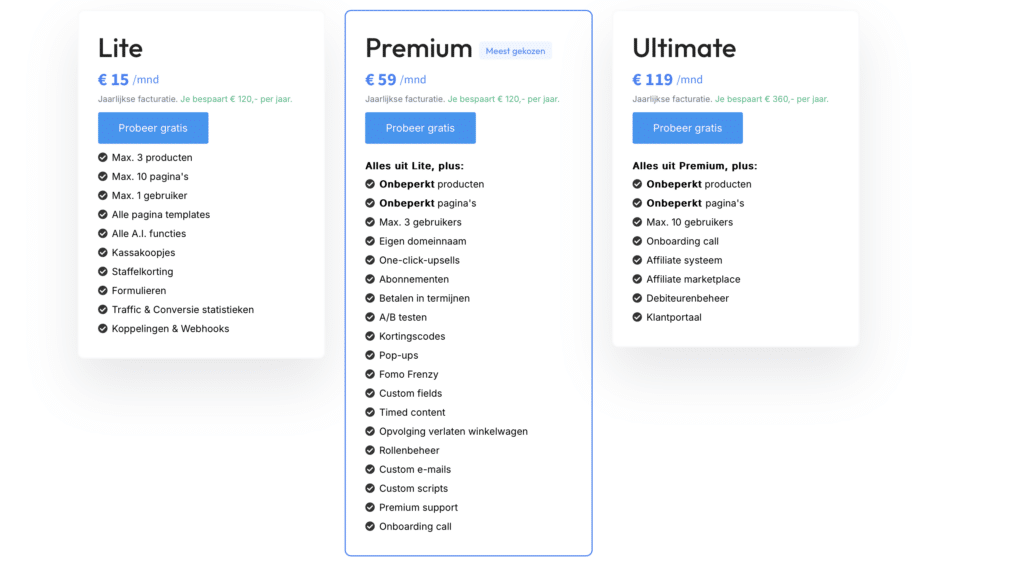Click the Meest gekozen badge
Image resolution: width=1024 pixels, height=569 pixels.
pyautogui.click(x=515, y=51)
